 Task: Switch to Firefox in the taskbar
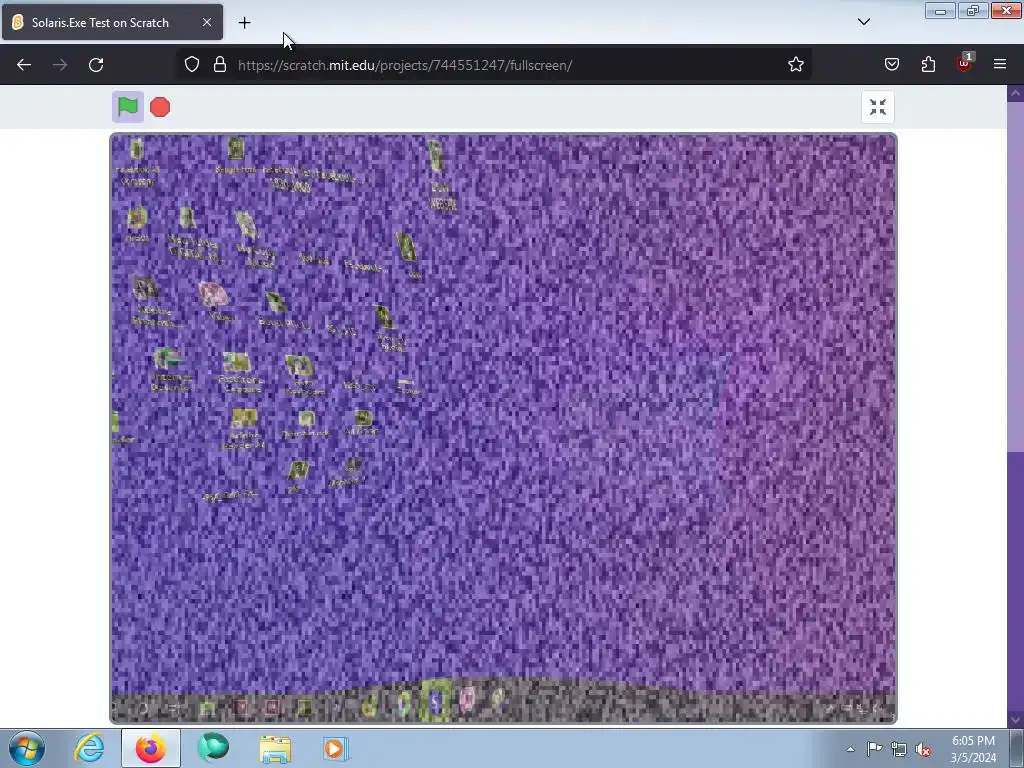(151, 748)
